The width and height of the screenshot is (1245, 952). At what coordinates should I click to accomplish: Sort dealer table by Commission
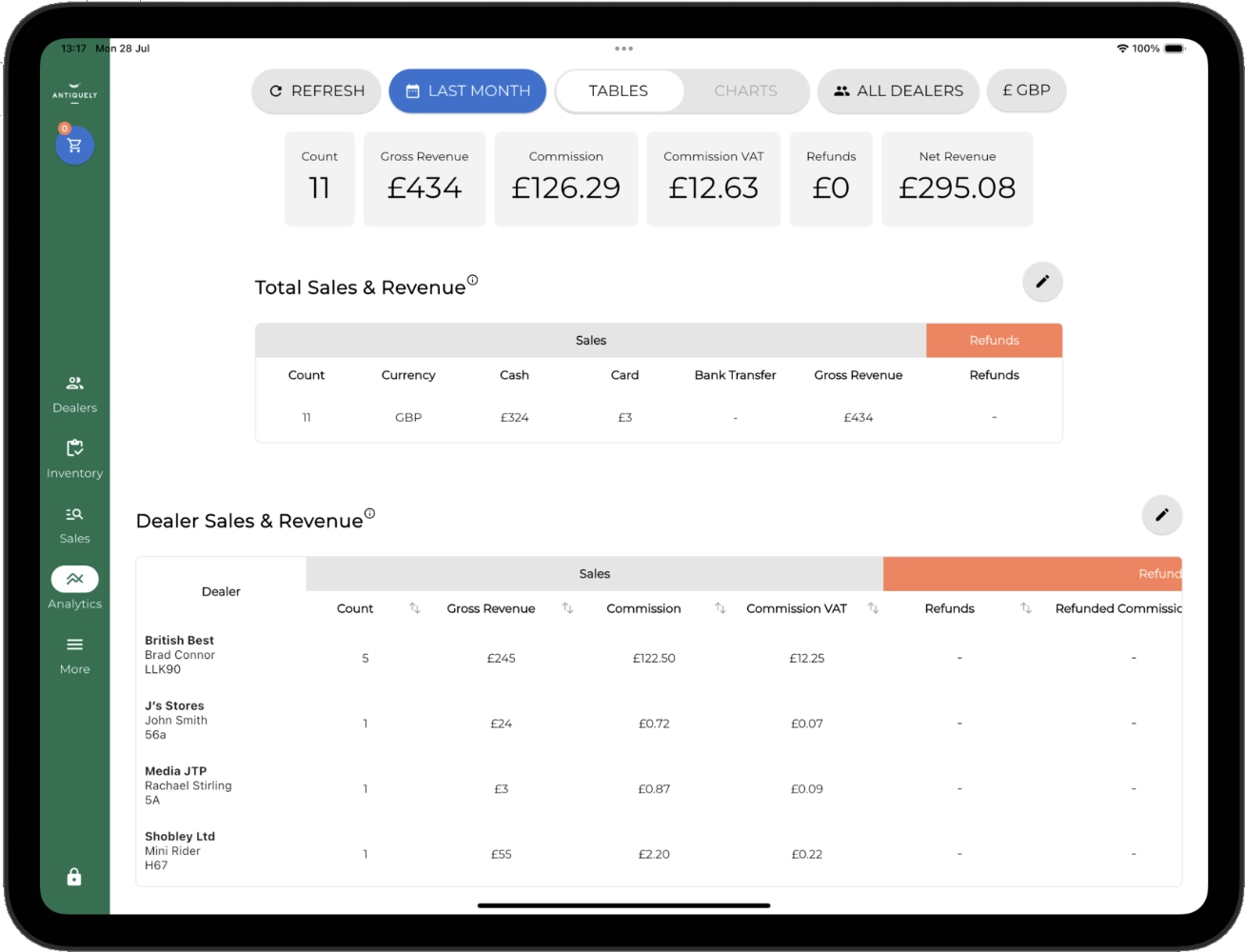[x=721, y=608]
